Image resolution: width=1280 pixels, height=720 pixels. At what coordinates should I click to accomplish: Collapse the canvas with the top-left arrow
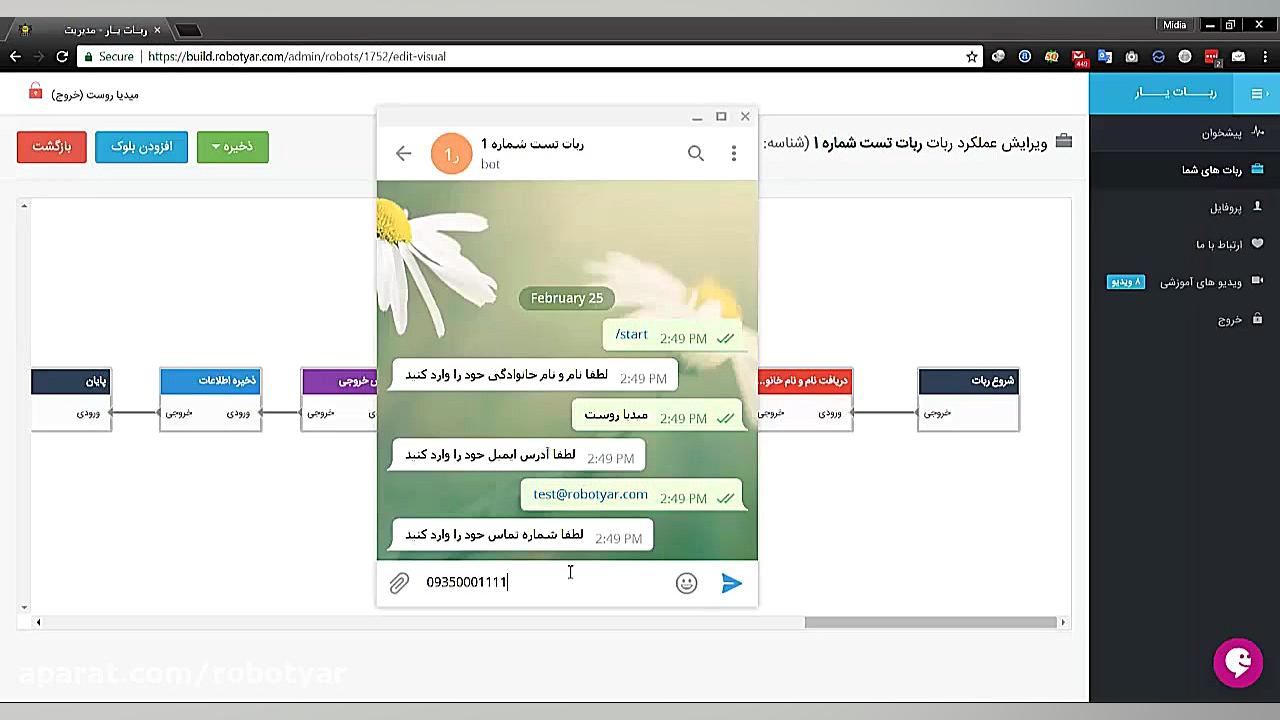(x=23, y=205)
